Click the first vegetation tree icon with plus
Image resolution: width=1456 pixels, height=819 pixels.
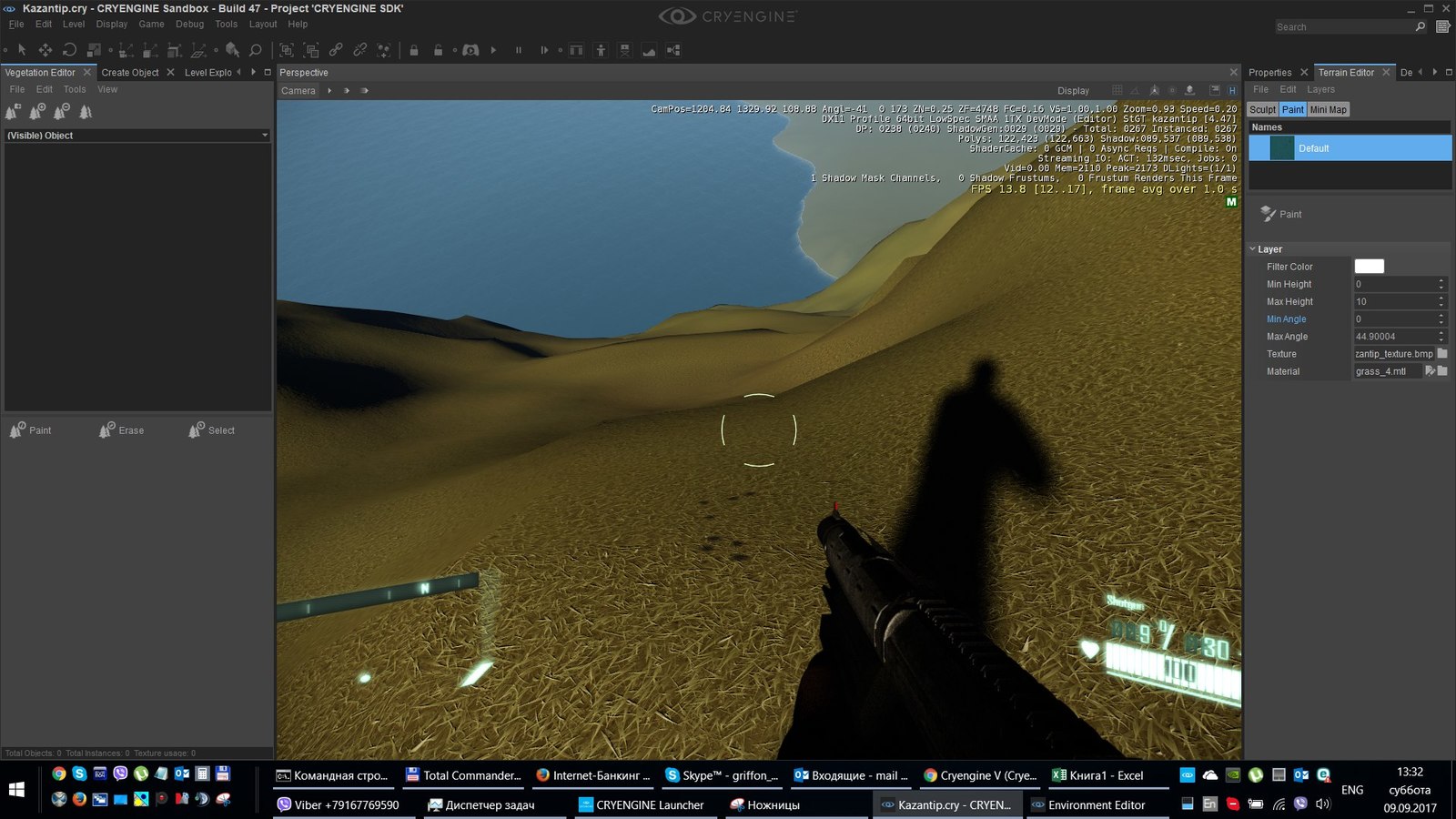coord(13,112)
